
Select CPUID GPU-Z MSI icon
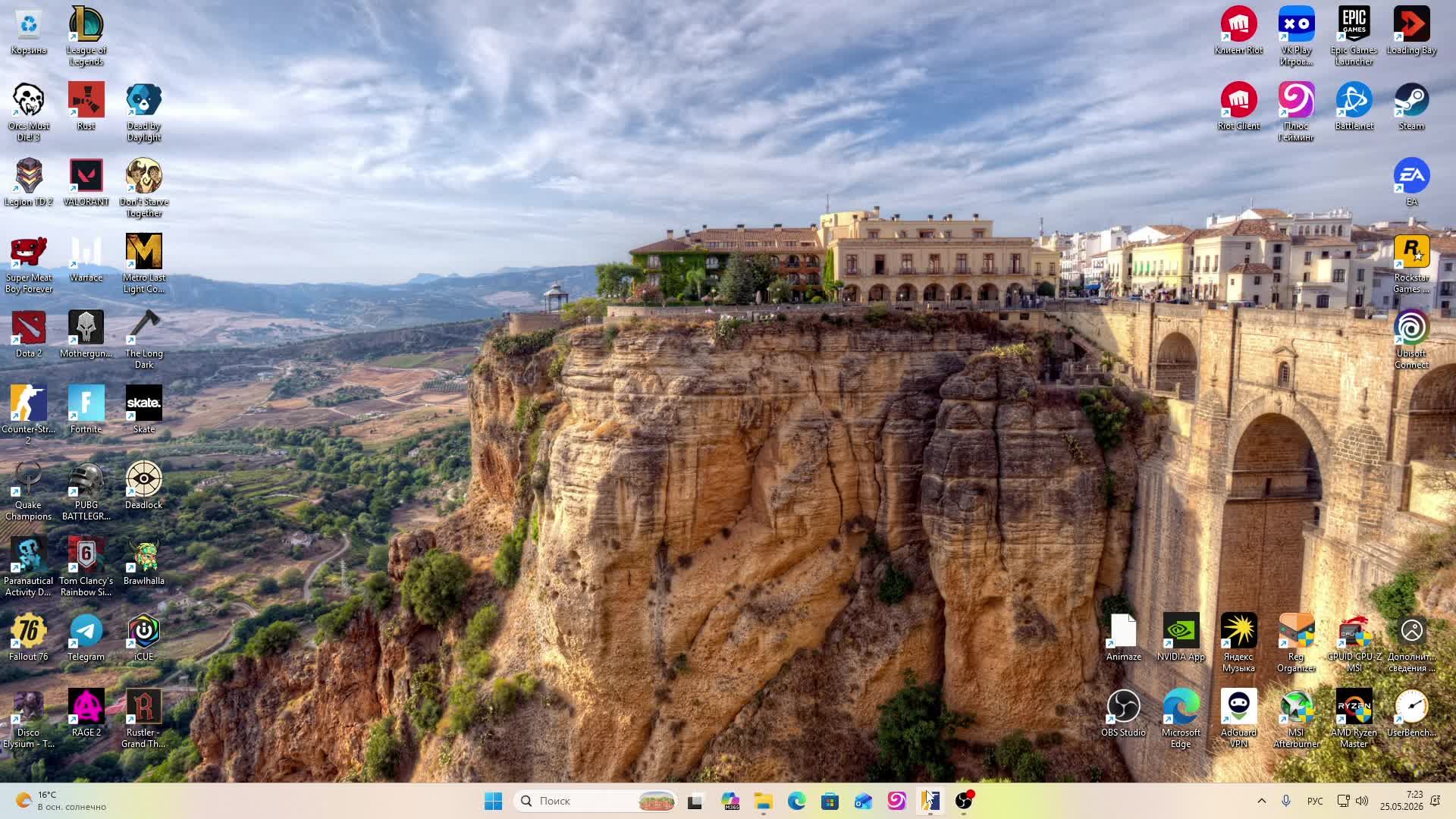(x=1354, y=643)
